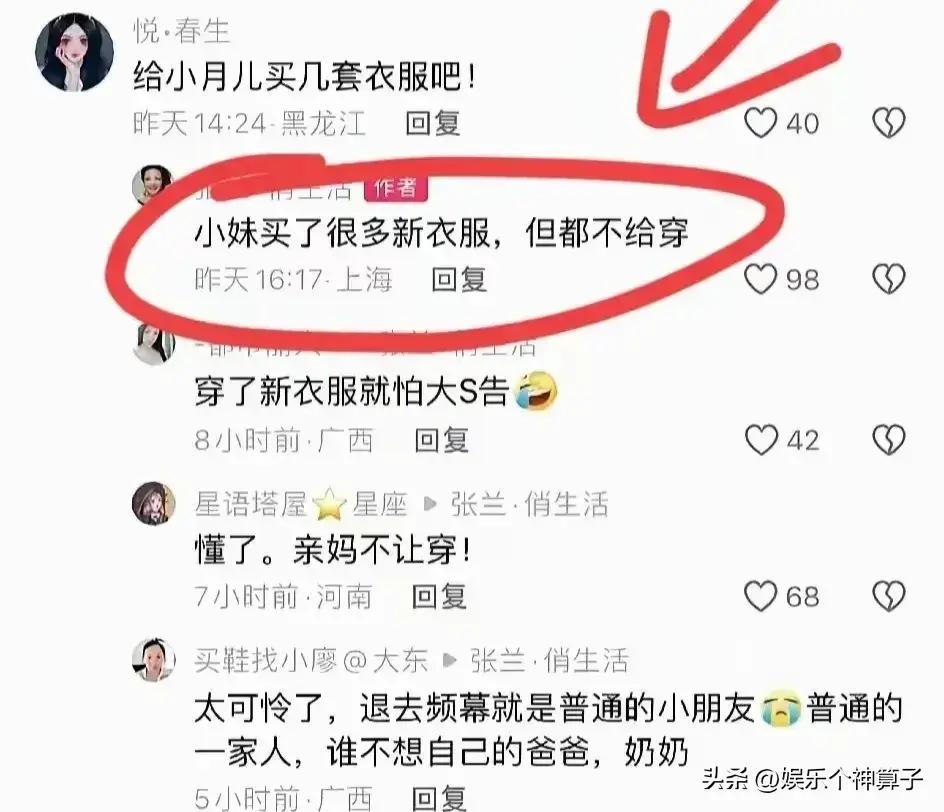Reply to 悦·春生's comment

pyautogui.click(x=433, y=123)
